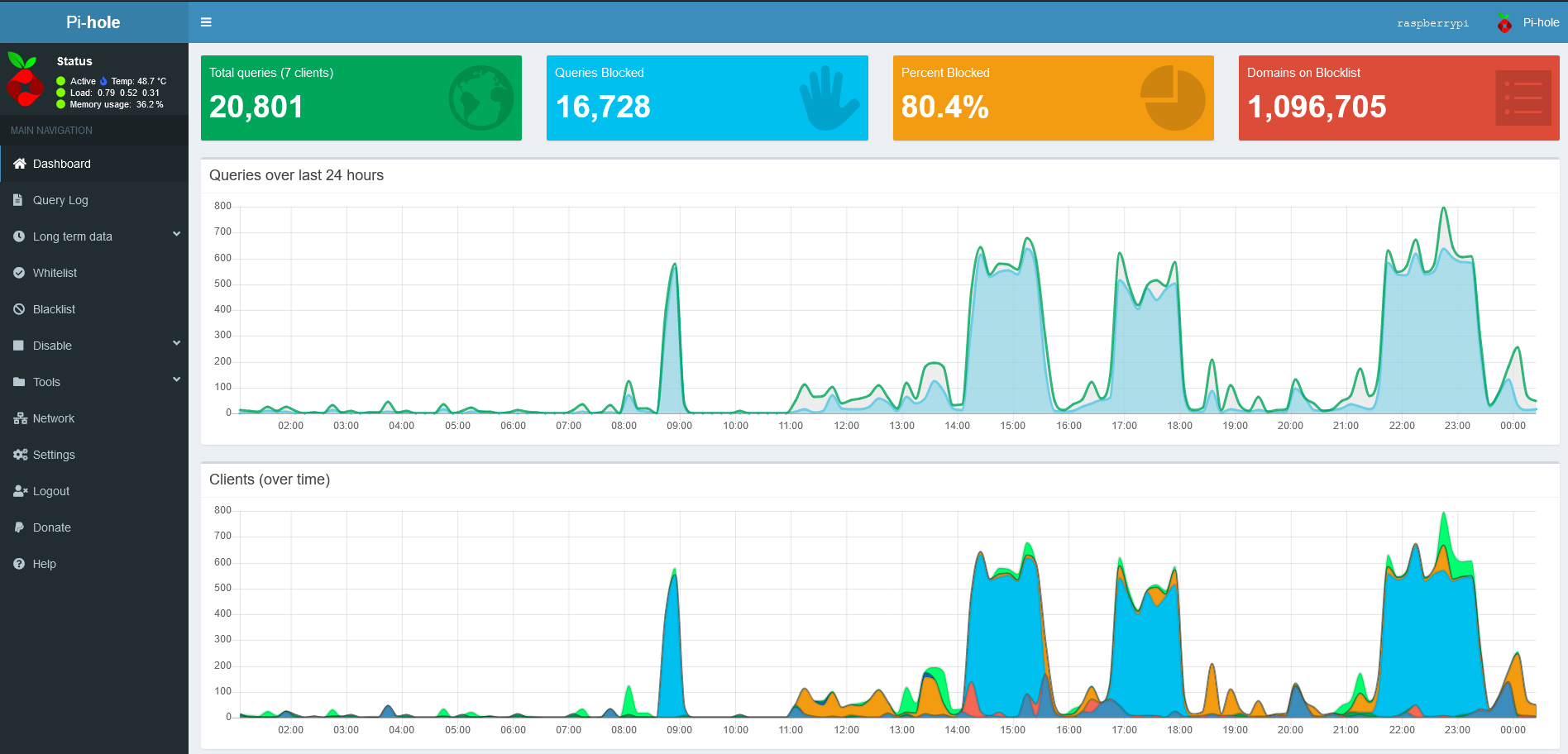Click the Percent Blocked orange box
Image resolution: width=1568 pixels, height=754 pixels.
(x=1053, y=98)
